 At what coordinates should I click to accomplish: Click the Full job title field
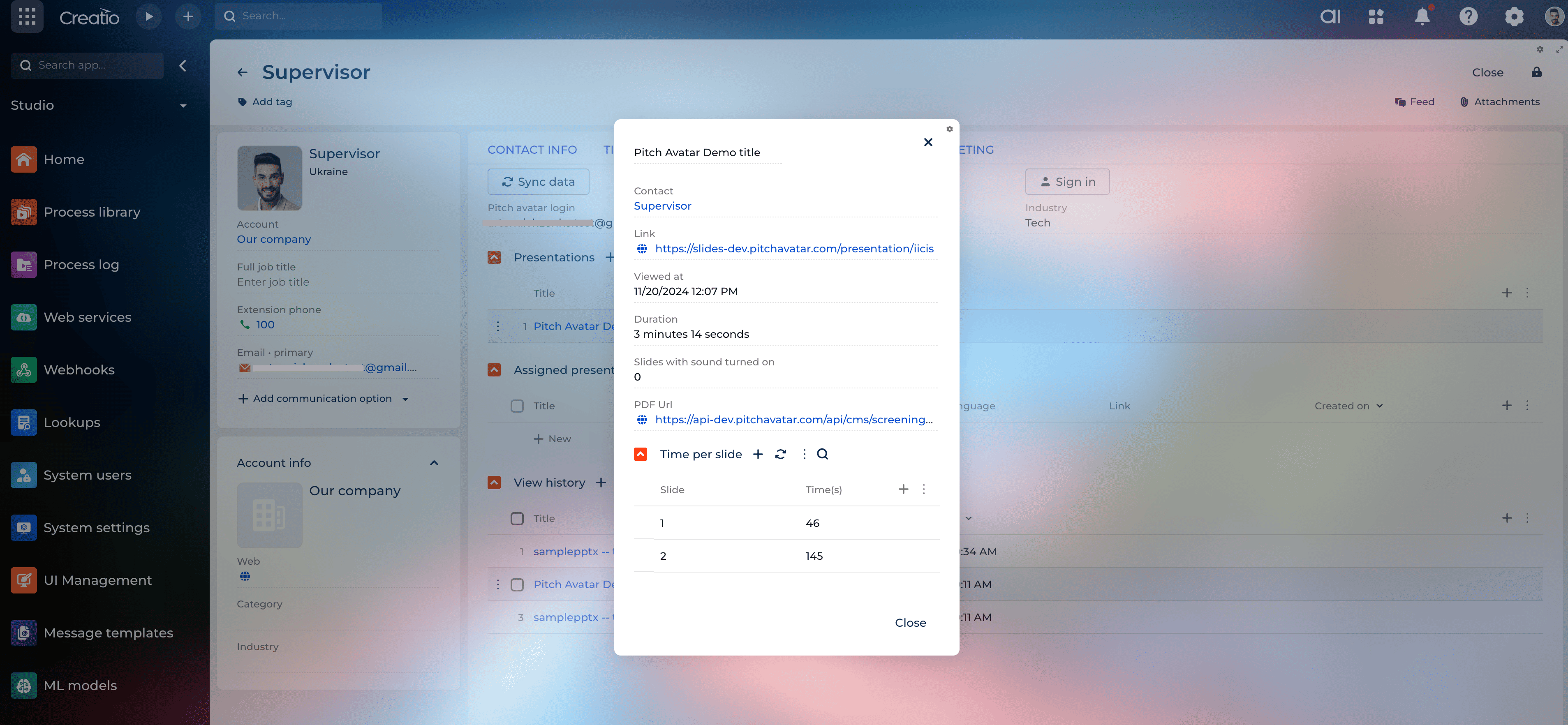click(337, 282)
